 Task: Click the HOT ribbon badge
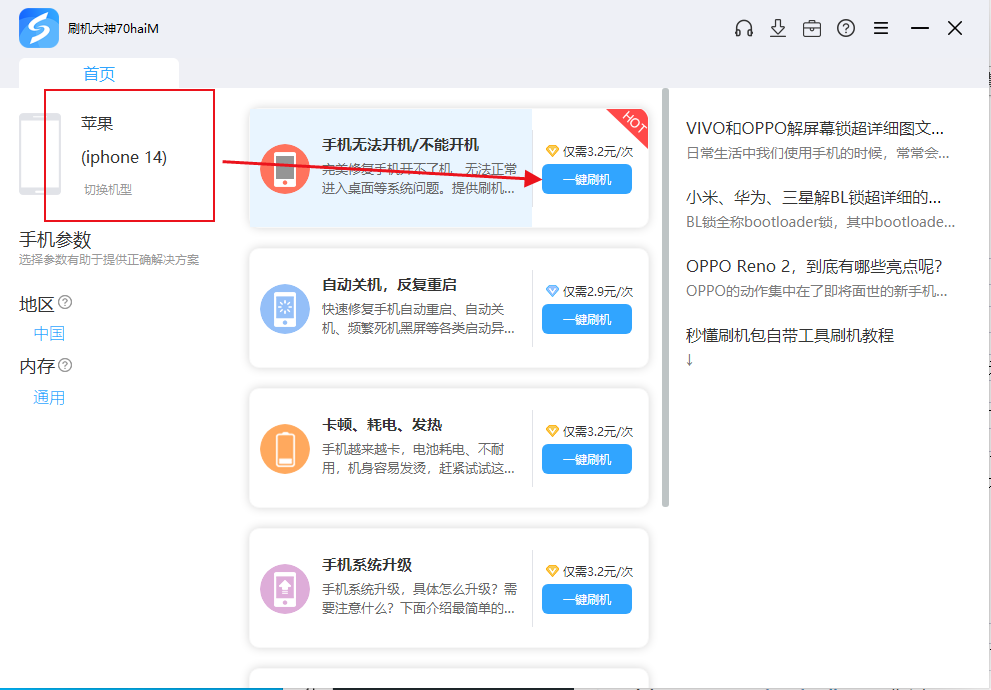(x=632, y=123)
